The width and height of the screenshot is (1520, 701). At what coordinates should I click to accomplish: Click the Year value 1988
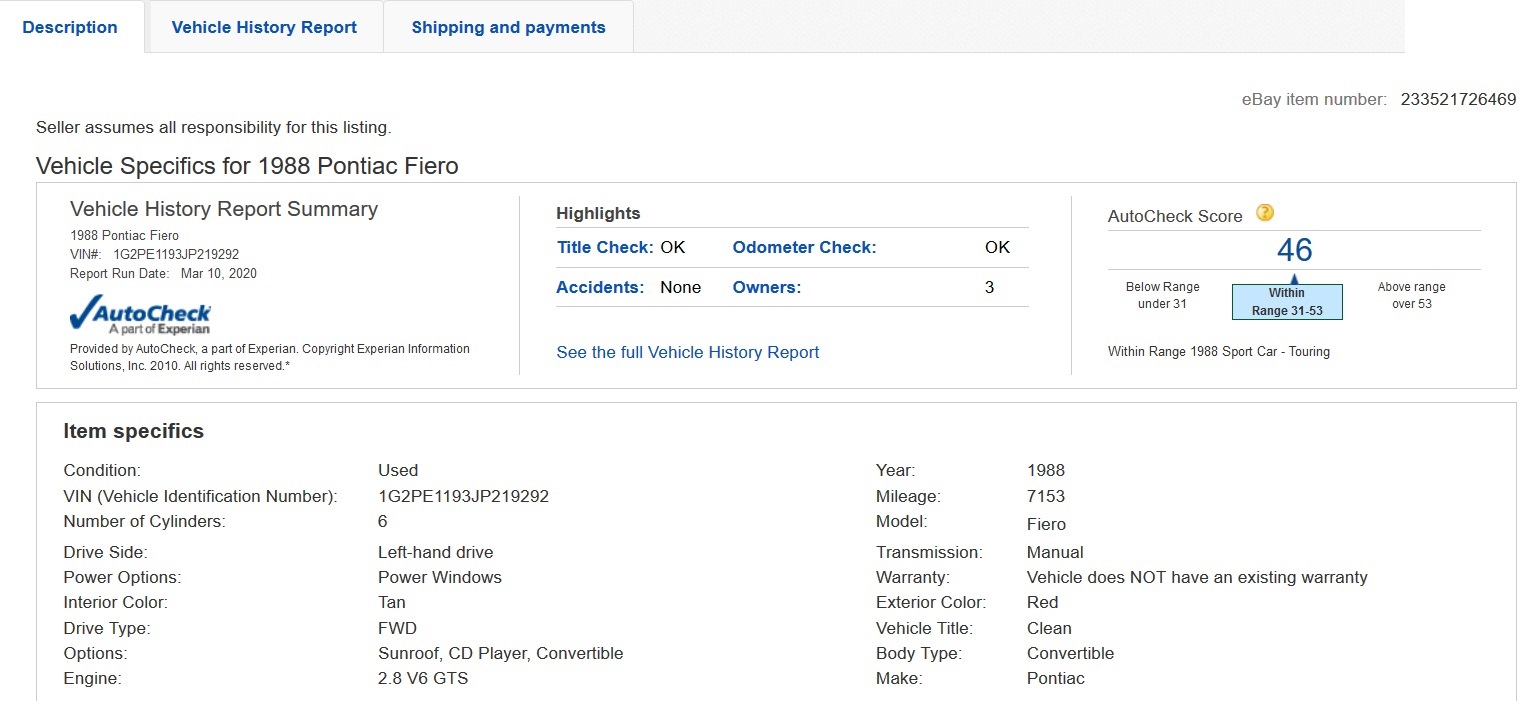1046,470
